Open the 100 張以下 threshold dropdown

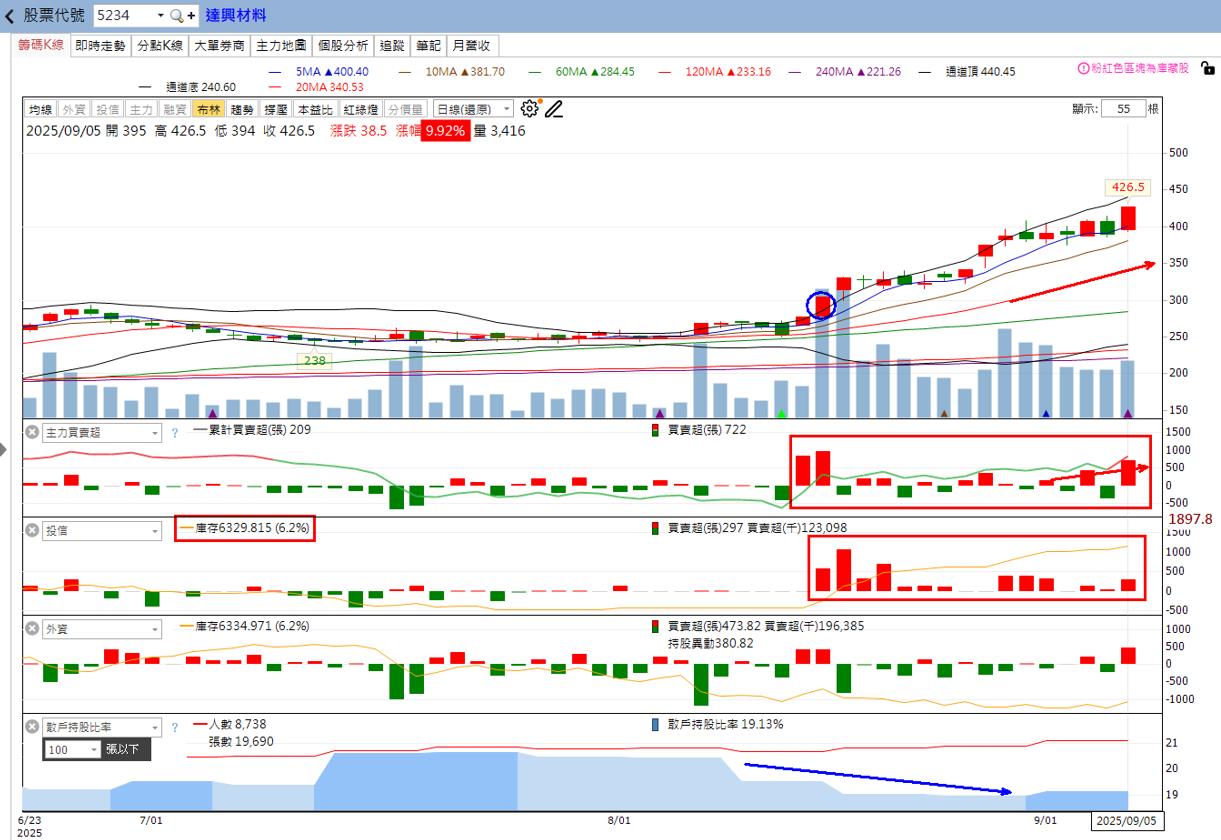[x=94, y=750]
